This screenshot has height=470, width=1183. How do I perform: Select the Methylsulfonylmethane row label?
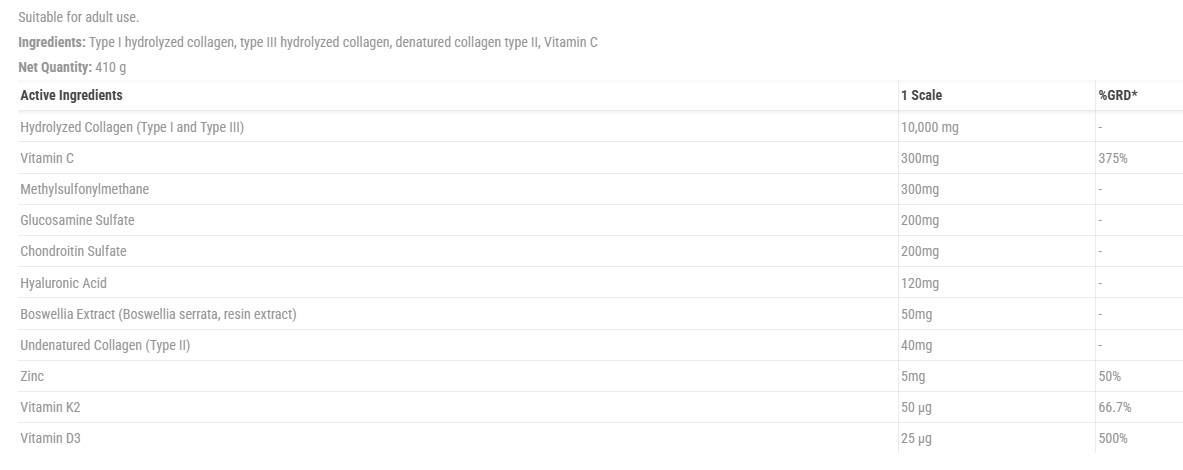click(85, 189)
